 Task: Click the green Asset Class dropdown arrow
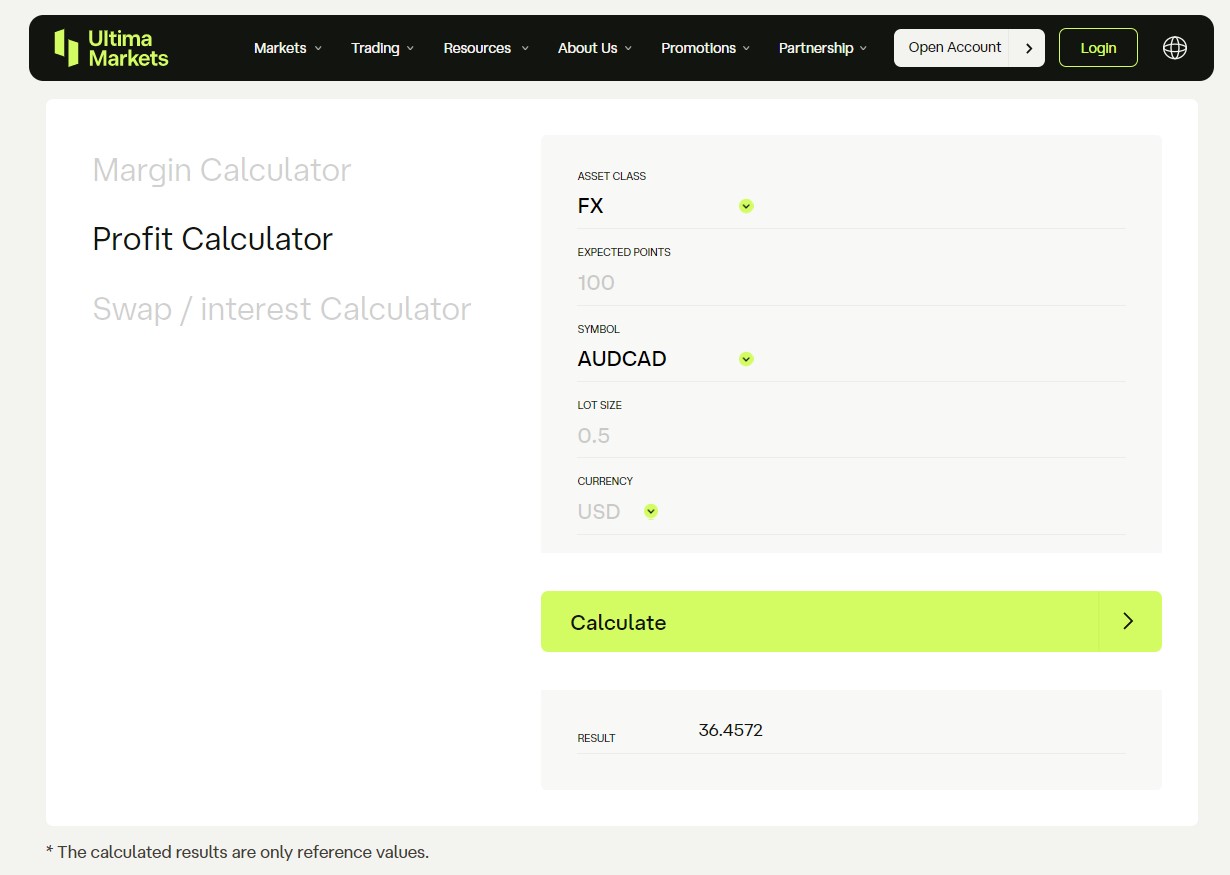coord(746,206)
